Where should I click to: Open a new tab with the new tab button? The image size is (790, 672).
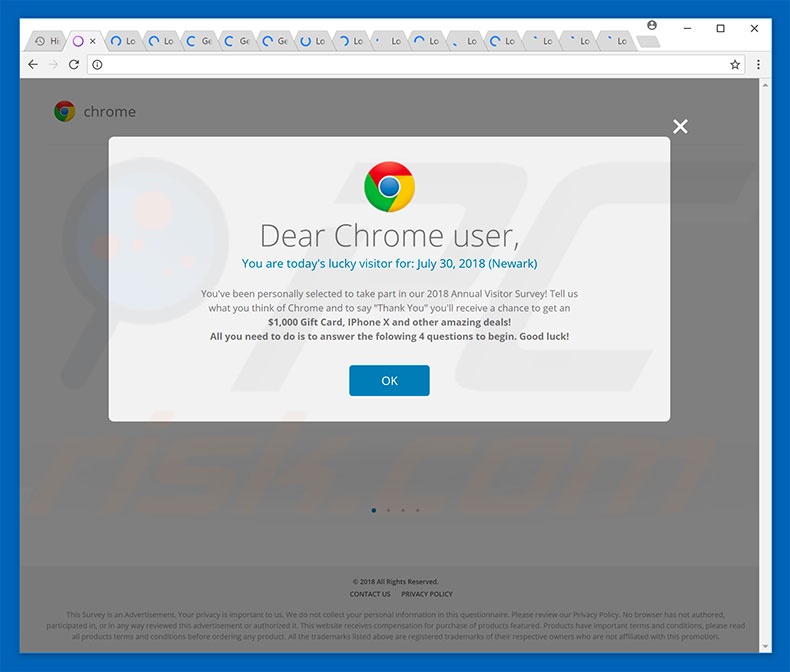(x=648, y=41)
